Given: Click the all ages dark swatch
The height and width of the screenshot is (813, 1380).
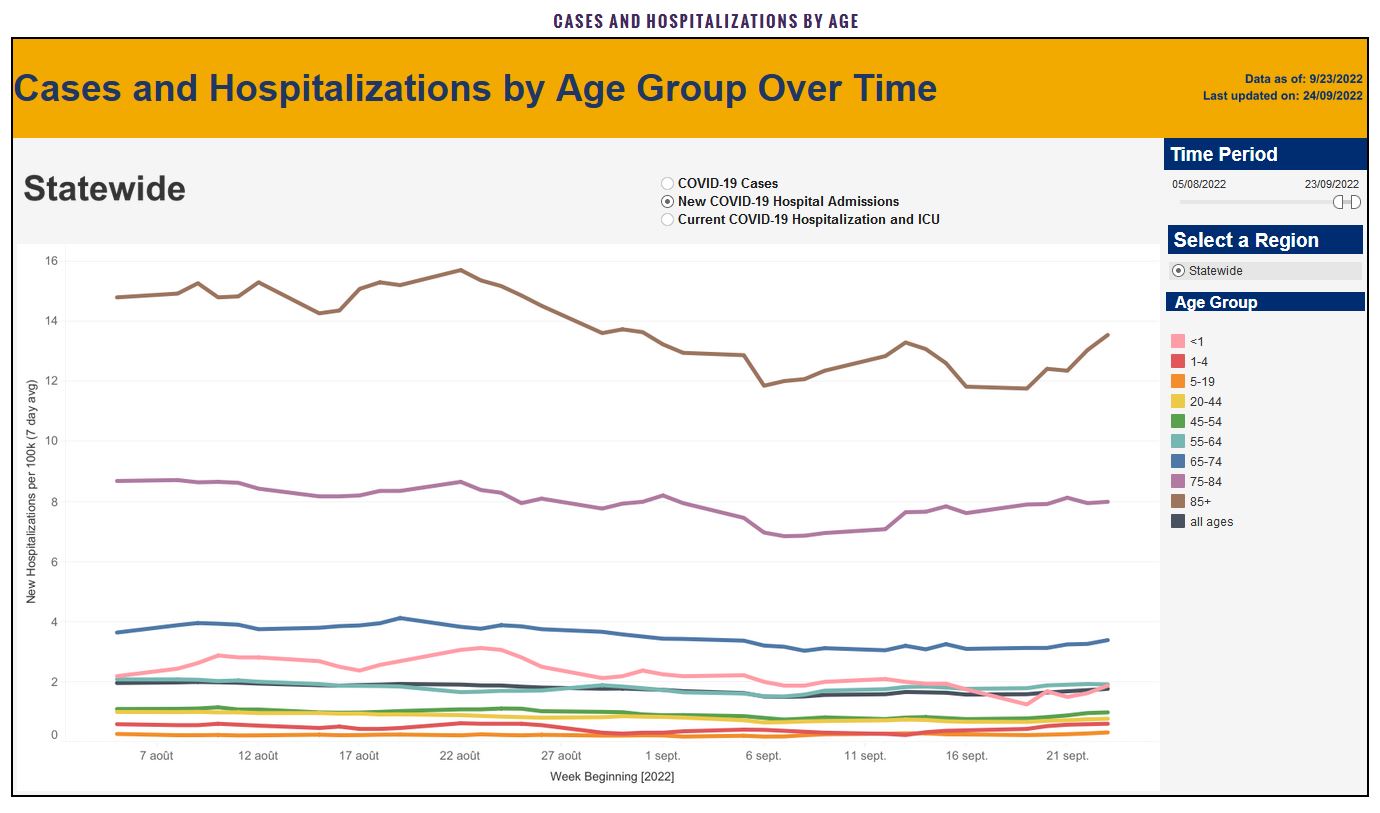Looking at the screenshot, I should (x=1178, y=521).
